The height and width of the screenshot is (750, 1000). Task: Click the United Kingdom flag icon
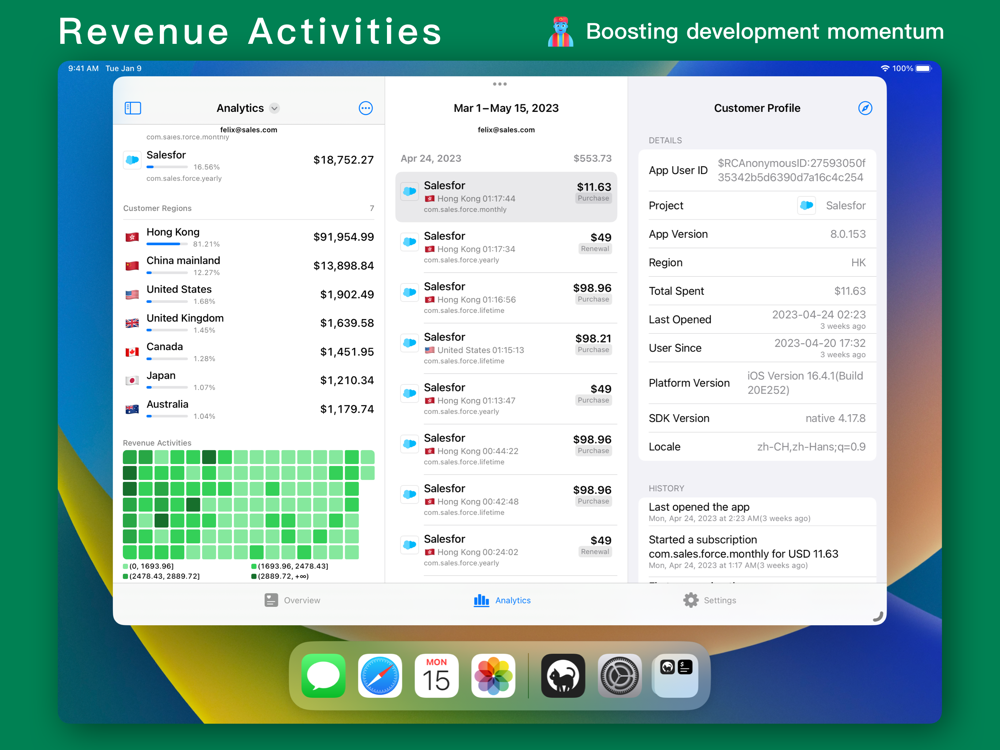tap(132, 323)
